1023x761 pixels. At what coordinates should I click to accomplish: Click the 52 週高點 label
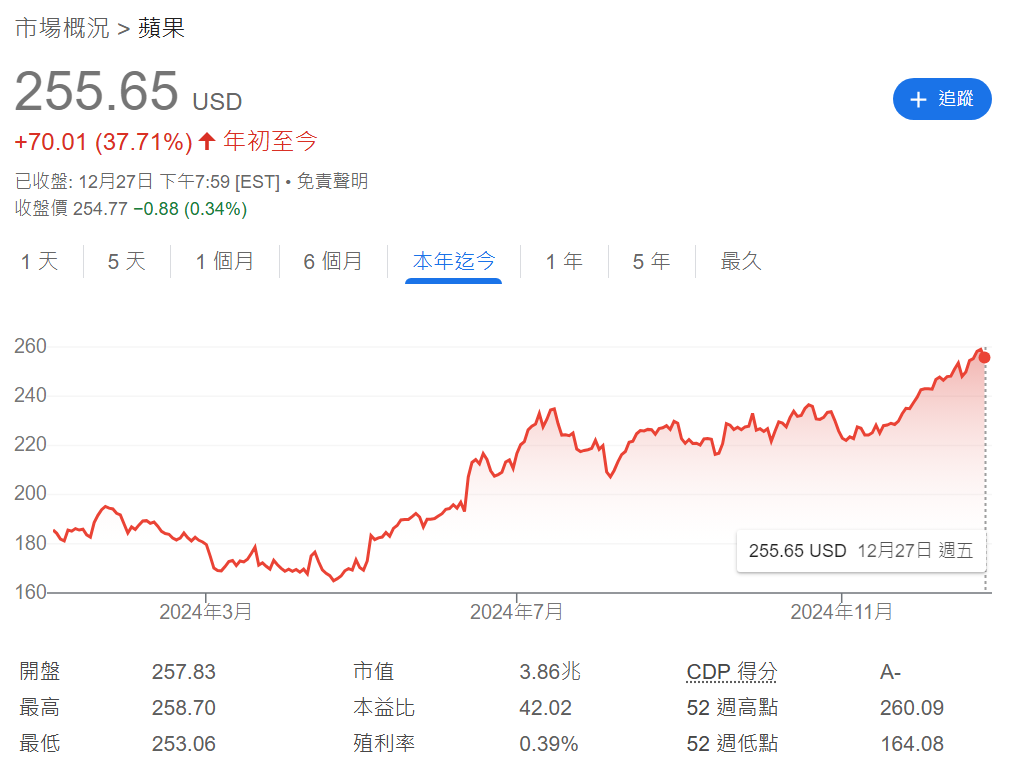coord(732,707)
